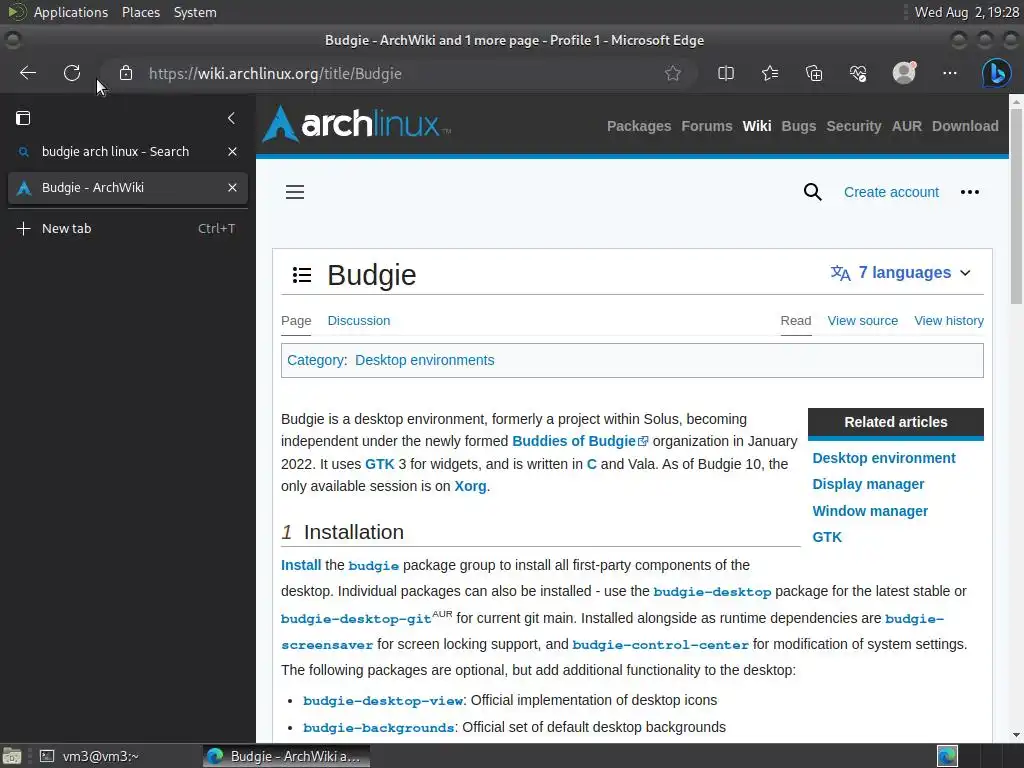Open the profile avatar icon
This screenshot has height=768, width=1024.
coord(904,72)
